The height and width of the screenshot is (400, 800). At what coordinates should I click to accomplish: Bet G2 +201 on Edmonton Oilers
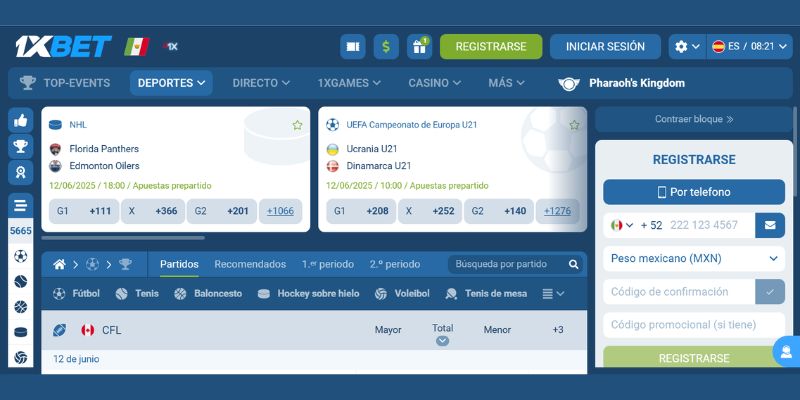point(221,211)
